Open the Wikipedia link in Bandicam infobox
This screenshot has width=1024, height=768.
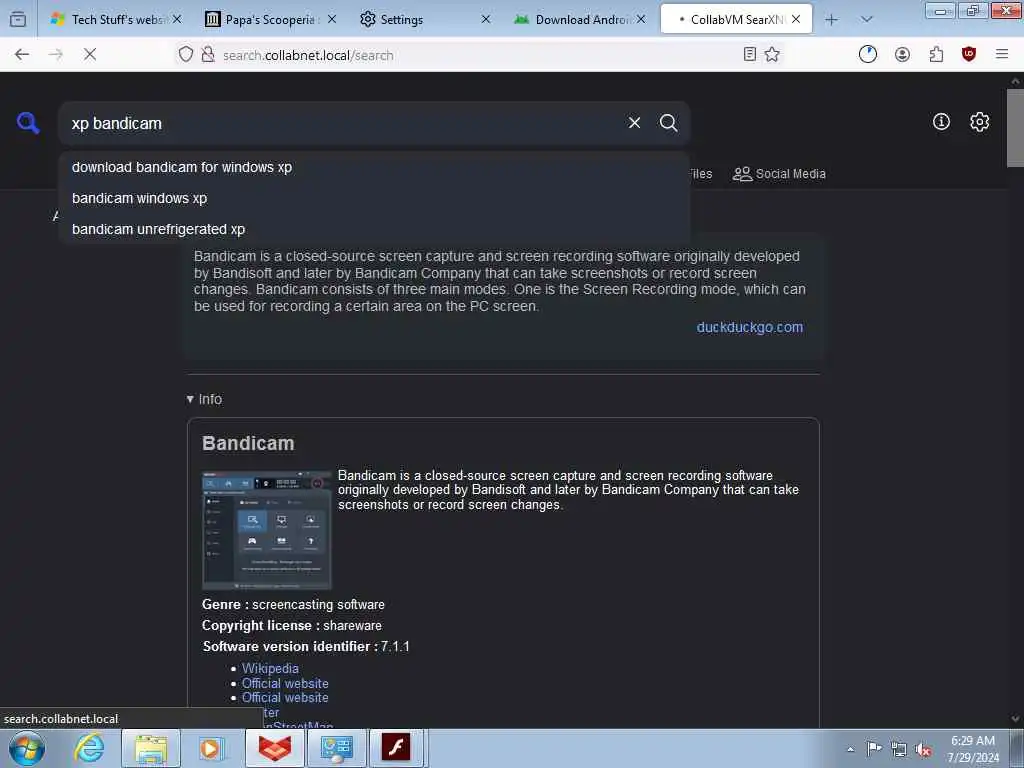click(x=270, y=668)
